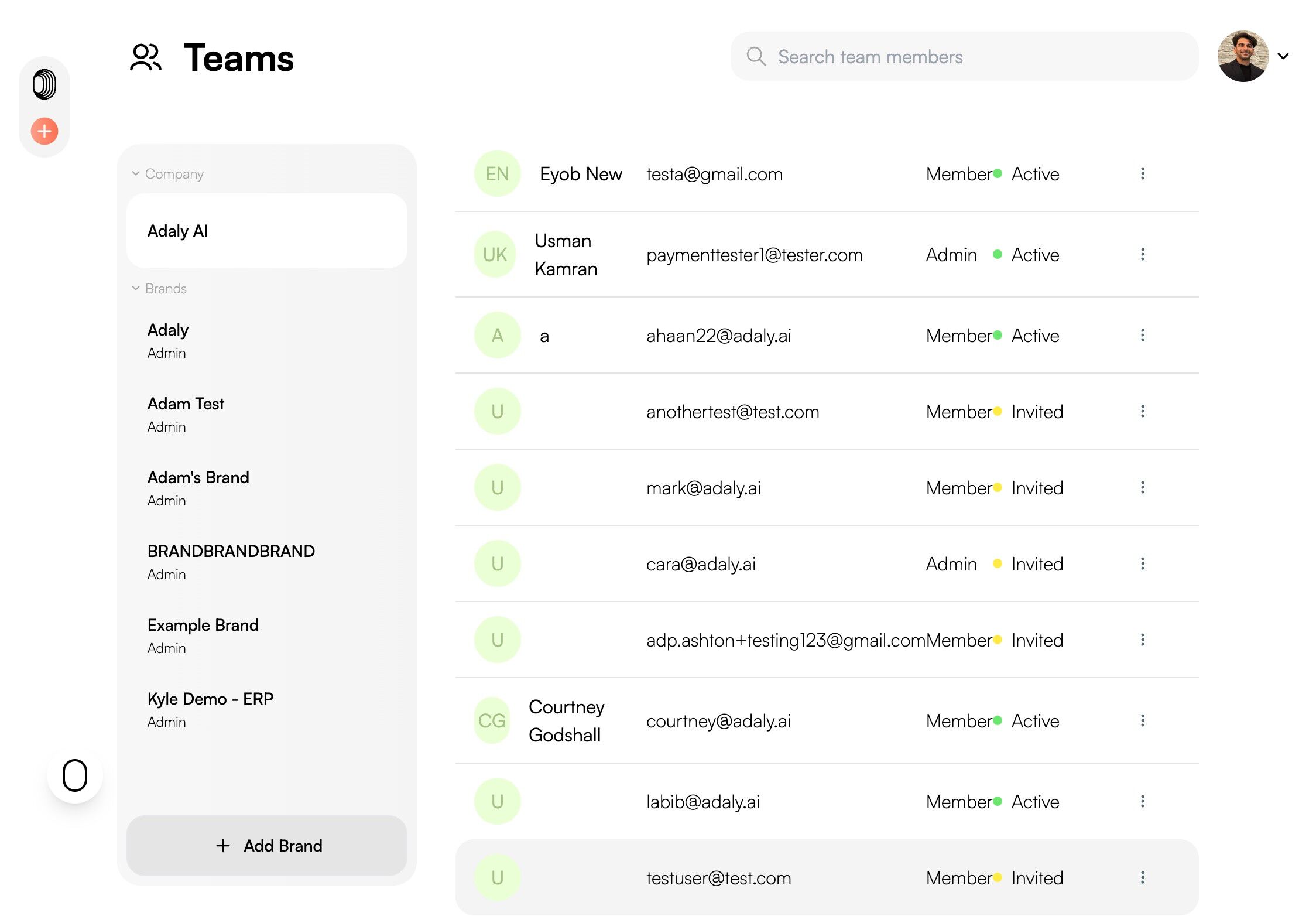This screenshot has width=1316, height=916.
Task: Select the Kyle Demo - ERP brand
Action: click(210, 699)
